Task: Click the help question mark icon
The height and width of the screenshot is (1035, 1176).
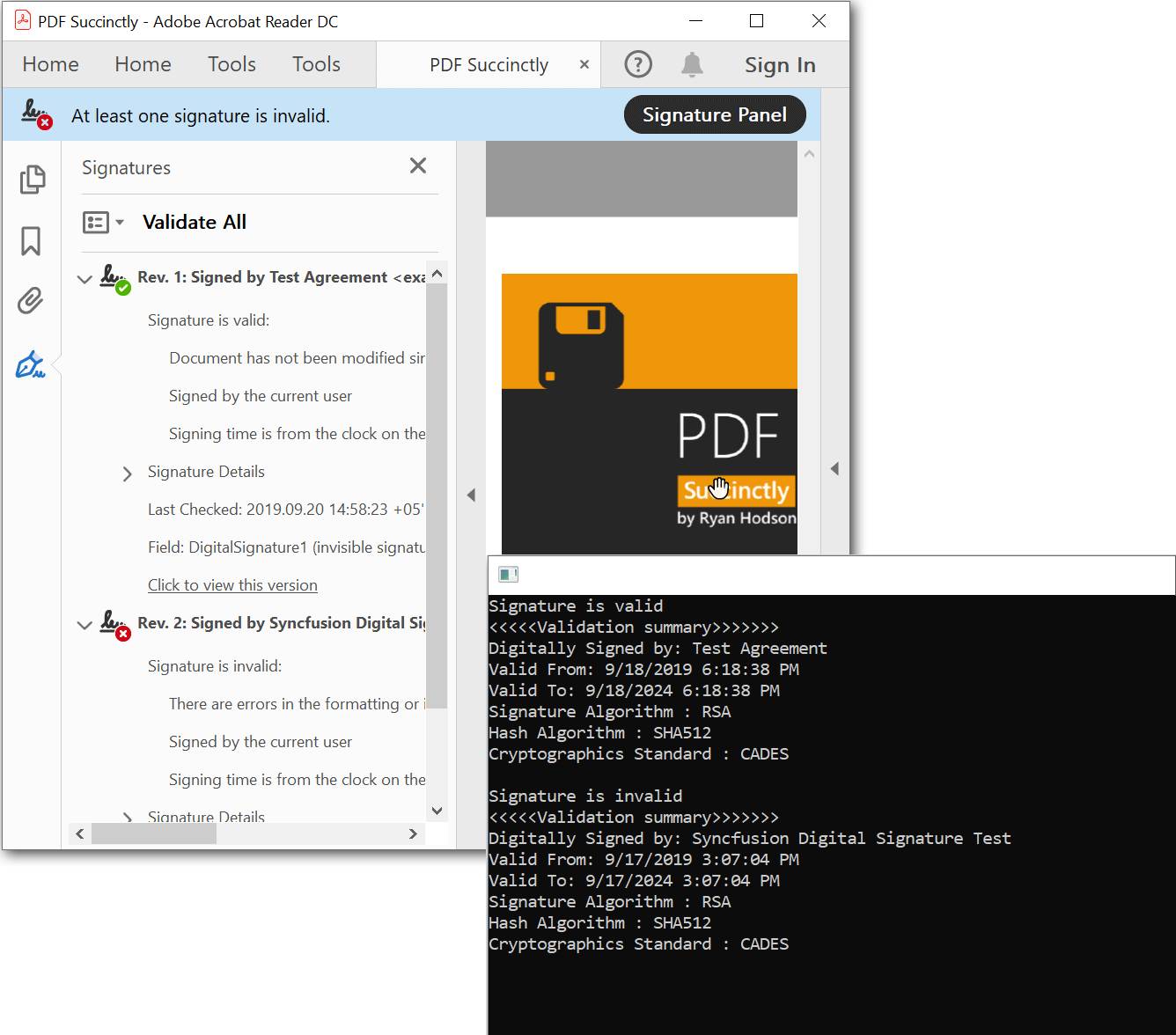Action: 638,64
